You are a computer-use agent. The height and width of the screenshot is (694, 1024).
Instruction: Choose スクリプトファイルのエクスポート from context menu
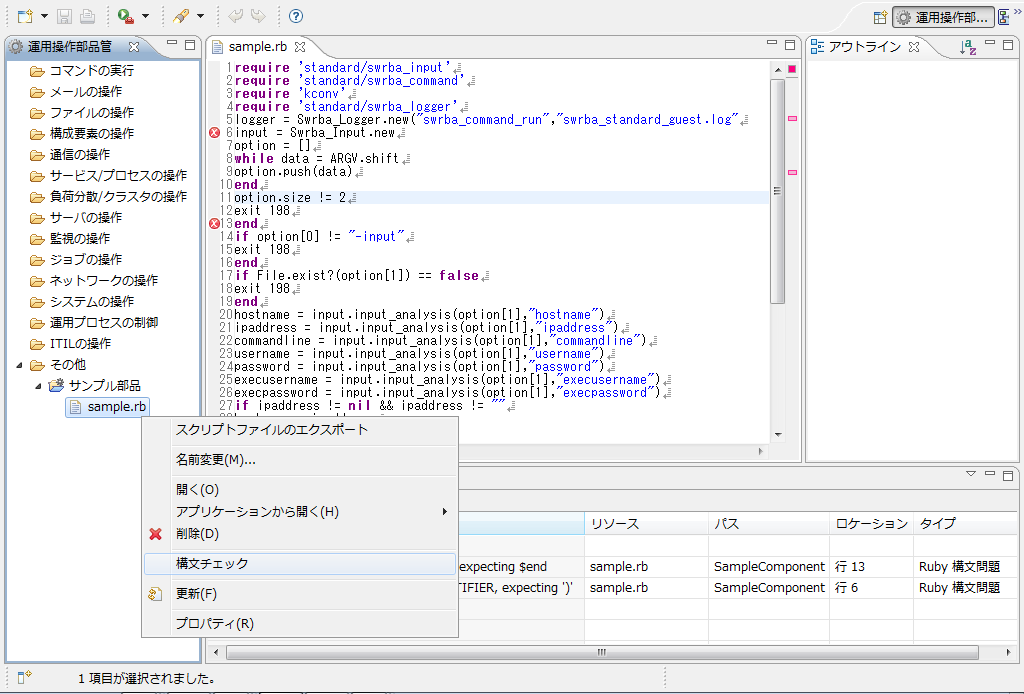pos(300,430)
